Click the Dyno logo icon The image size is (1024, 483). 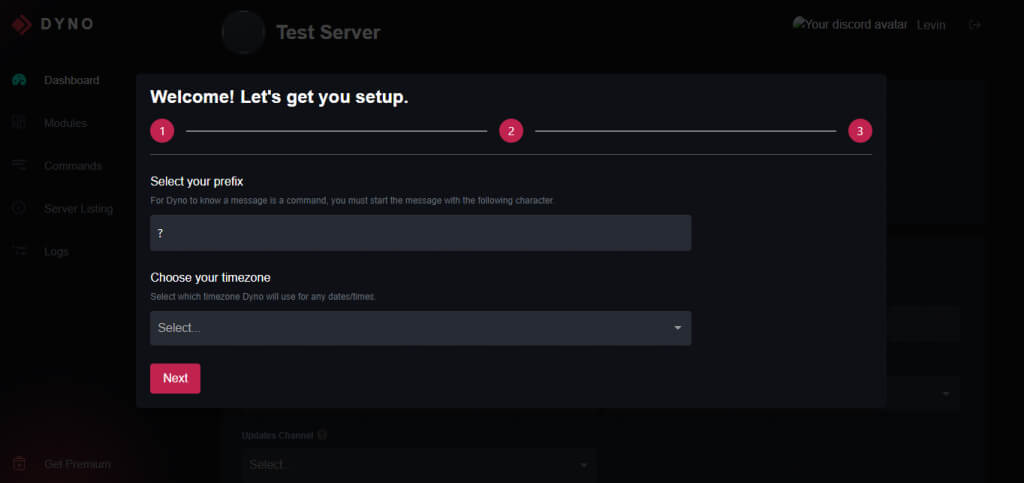21,24
